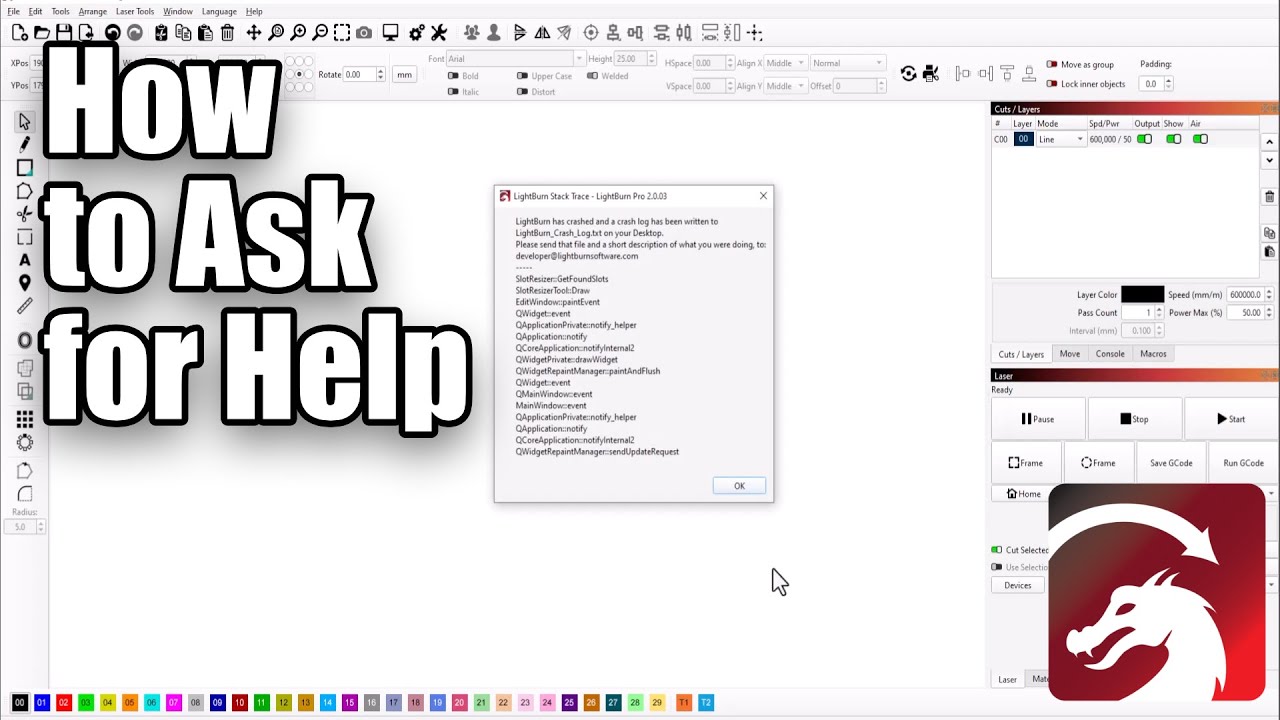Toggle the Welded switch
The width and height of the screenshot is (1280, 720).
point(592,76)
